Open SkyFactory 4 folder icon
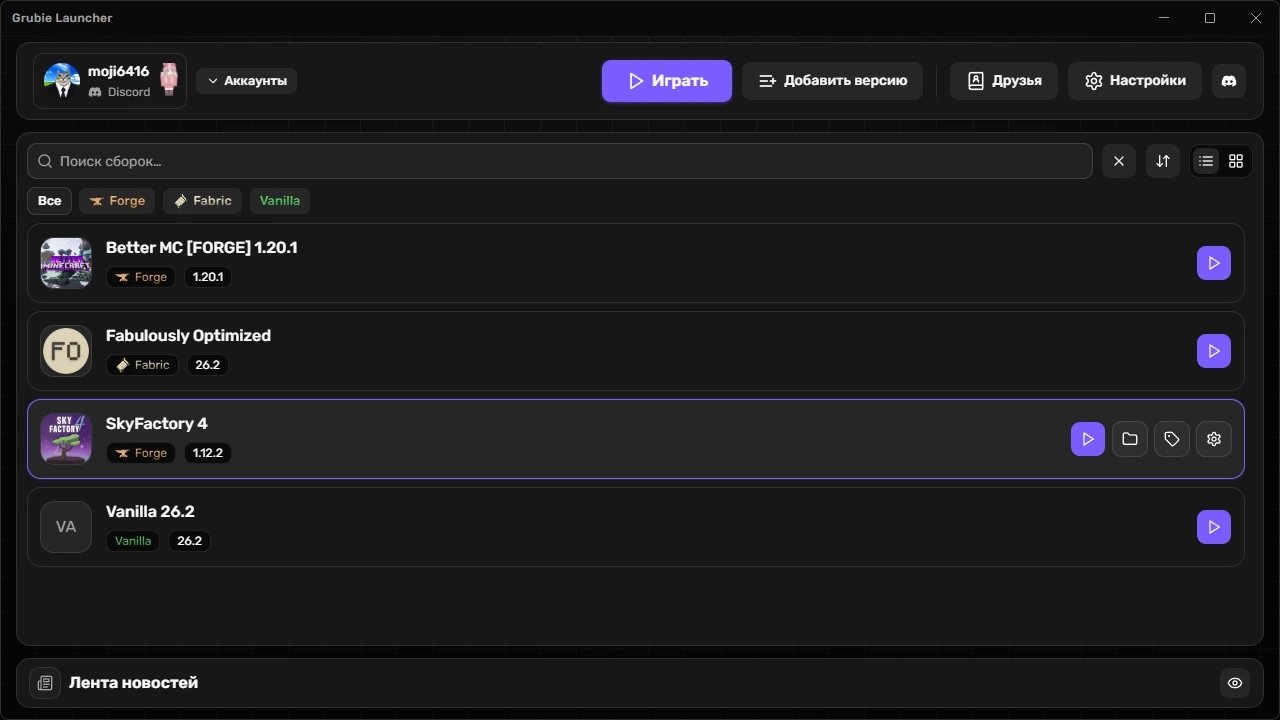1280x720 pixels. (1130, 439)
